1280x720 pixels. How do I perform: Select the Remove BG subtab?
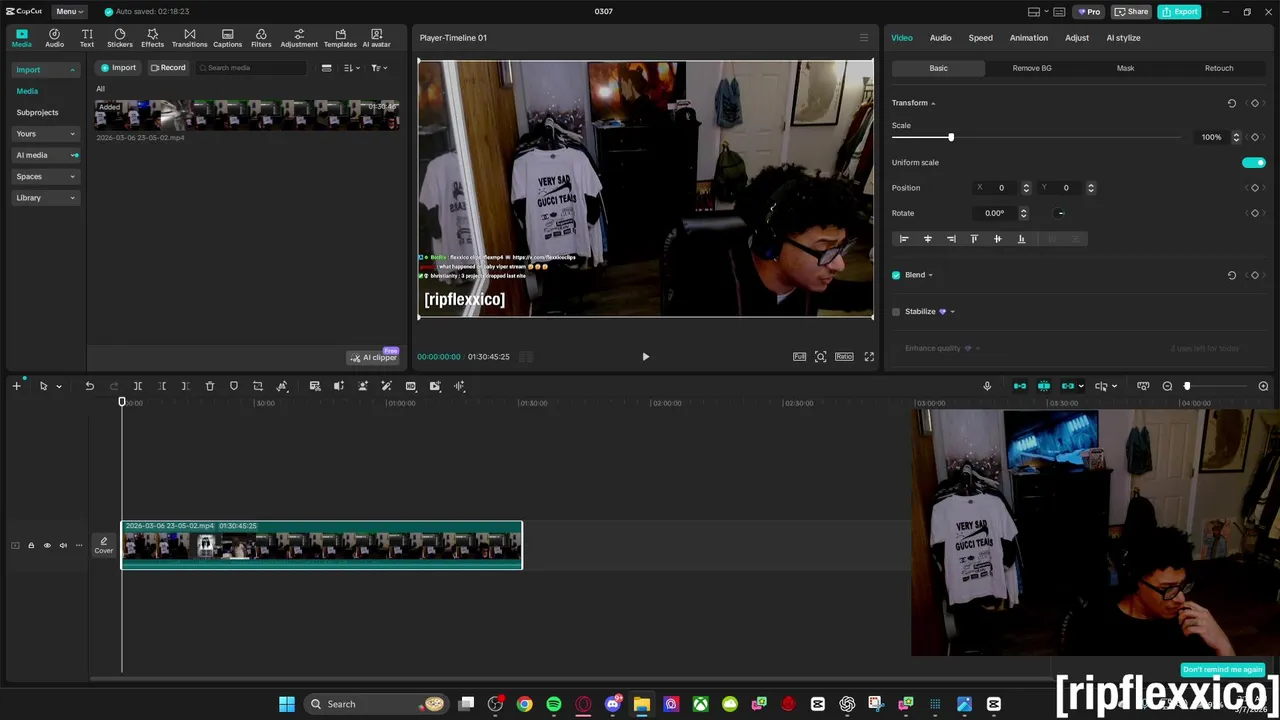[1032, 68]
